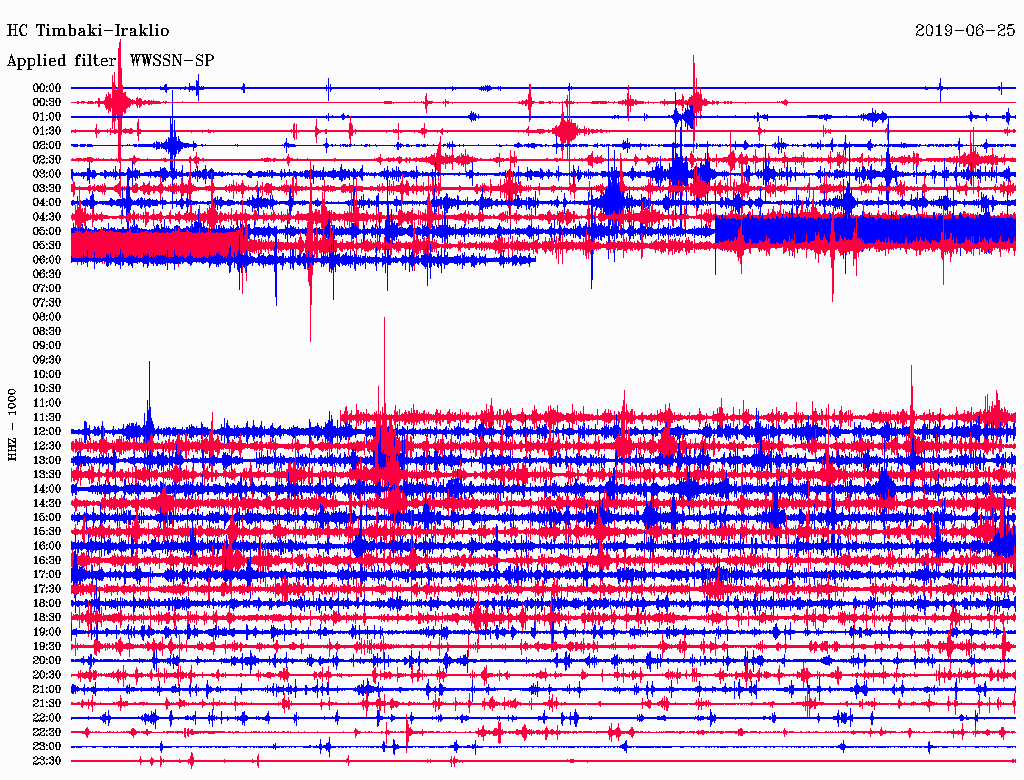Select the 09:00 time label
The image size is (1024, 780).
[x=47, y=346]
